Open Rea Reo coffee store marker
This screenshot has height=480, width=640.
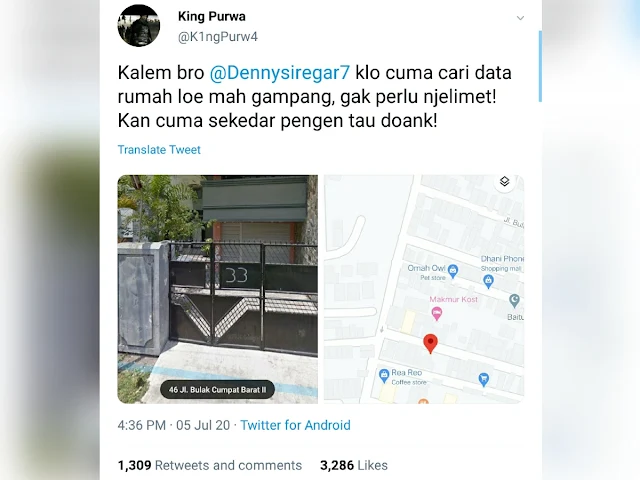tap(384, 376)
